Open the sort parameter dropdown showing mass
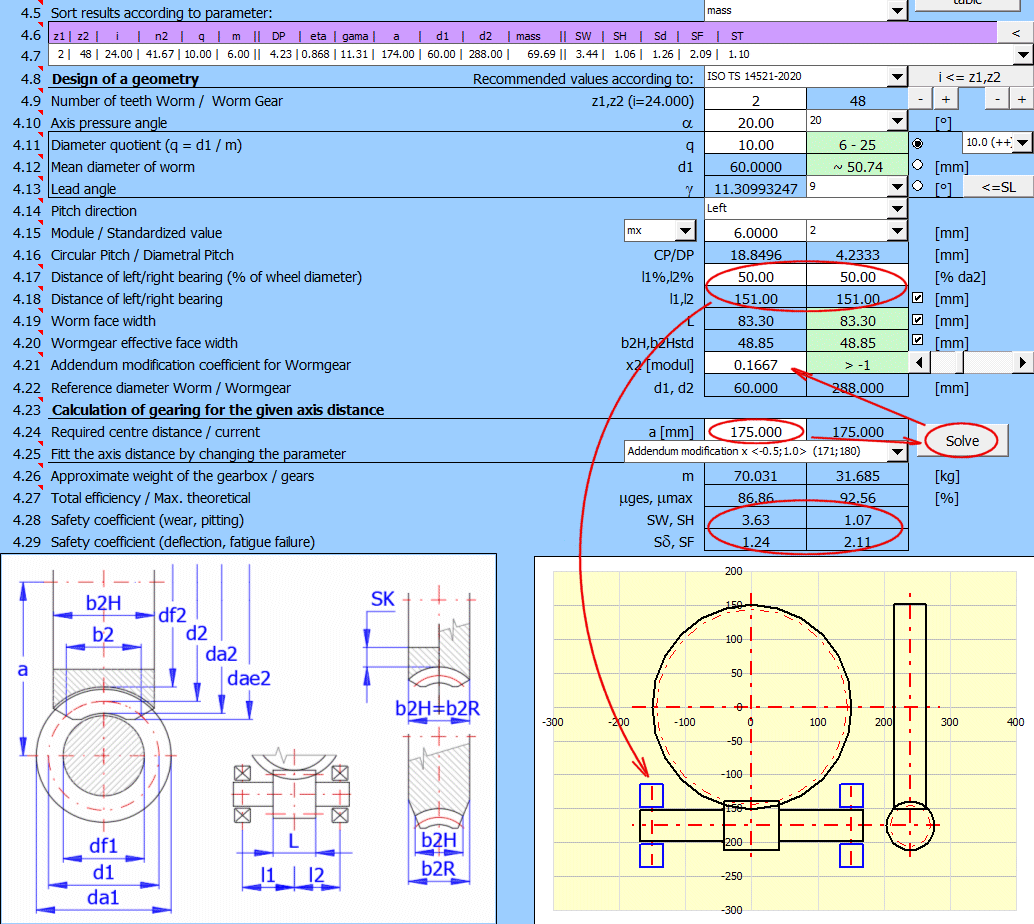Image resolution: width=1034 pixels, height=924 pixels. pyautogui.click(x=897, y=11)
